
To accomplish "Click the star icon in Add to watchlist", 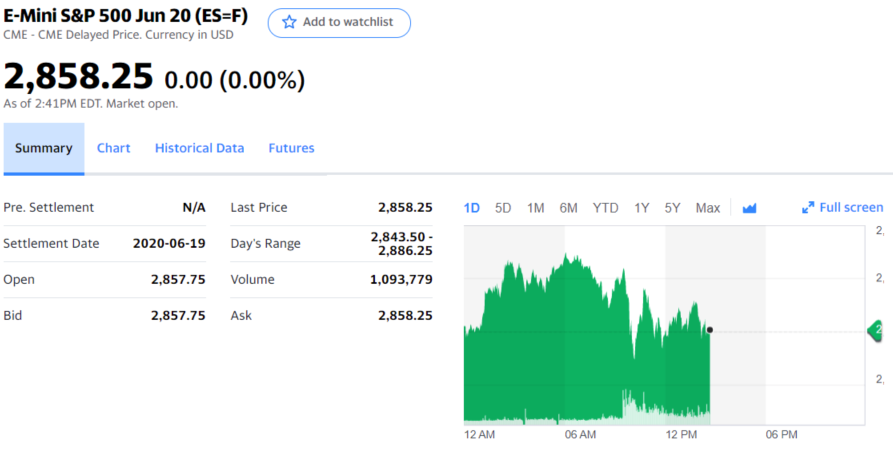I will [289, 22].
